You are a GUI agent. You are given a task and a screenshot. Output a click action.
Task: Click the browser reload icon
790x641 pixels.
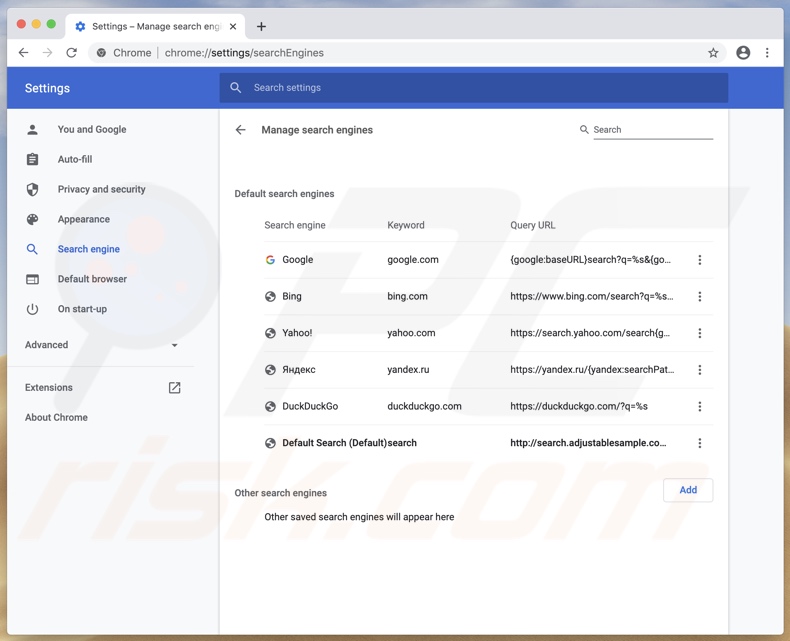71,53
